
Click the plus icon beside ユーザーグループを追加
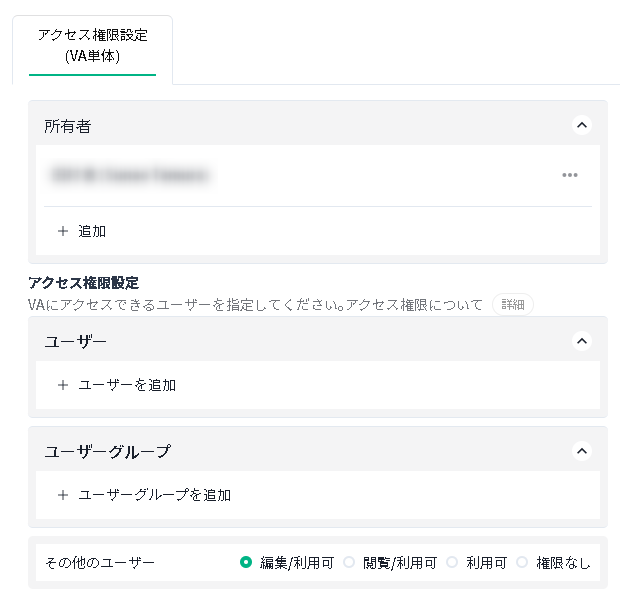point(63,495)
